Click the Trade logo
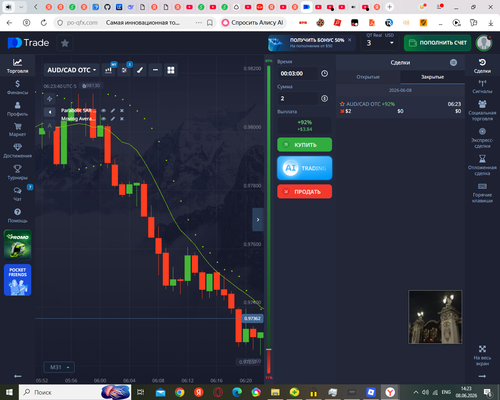The image size is (500, 400). (x=29, y=43)
